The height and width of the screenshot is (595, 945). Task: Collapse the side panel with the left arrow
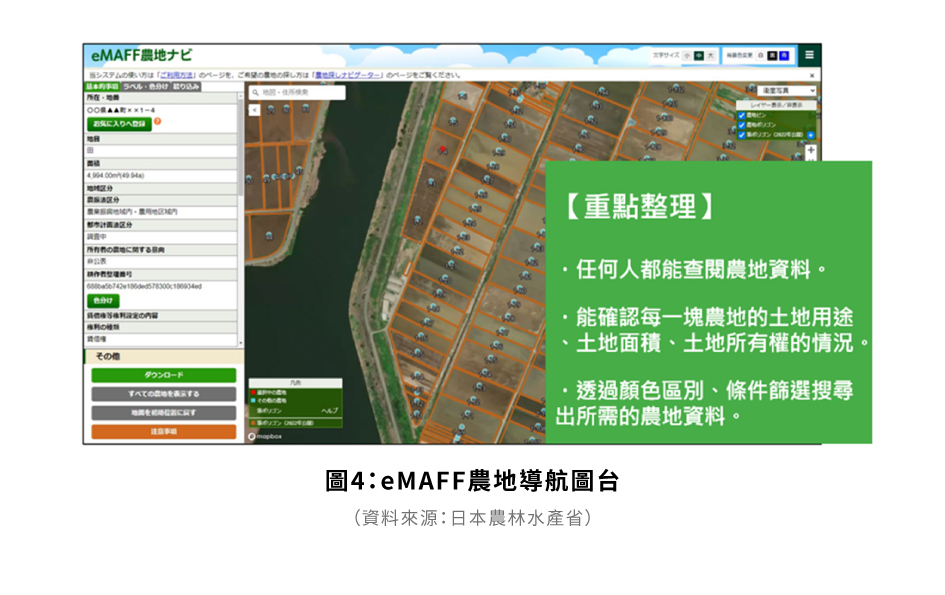[x=254, y=109]
